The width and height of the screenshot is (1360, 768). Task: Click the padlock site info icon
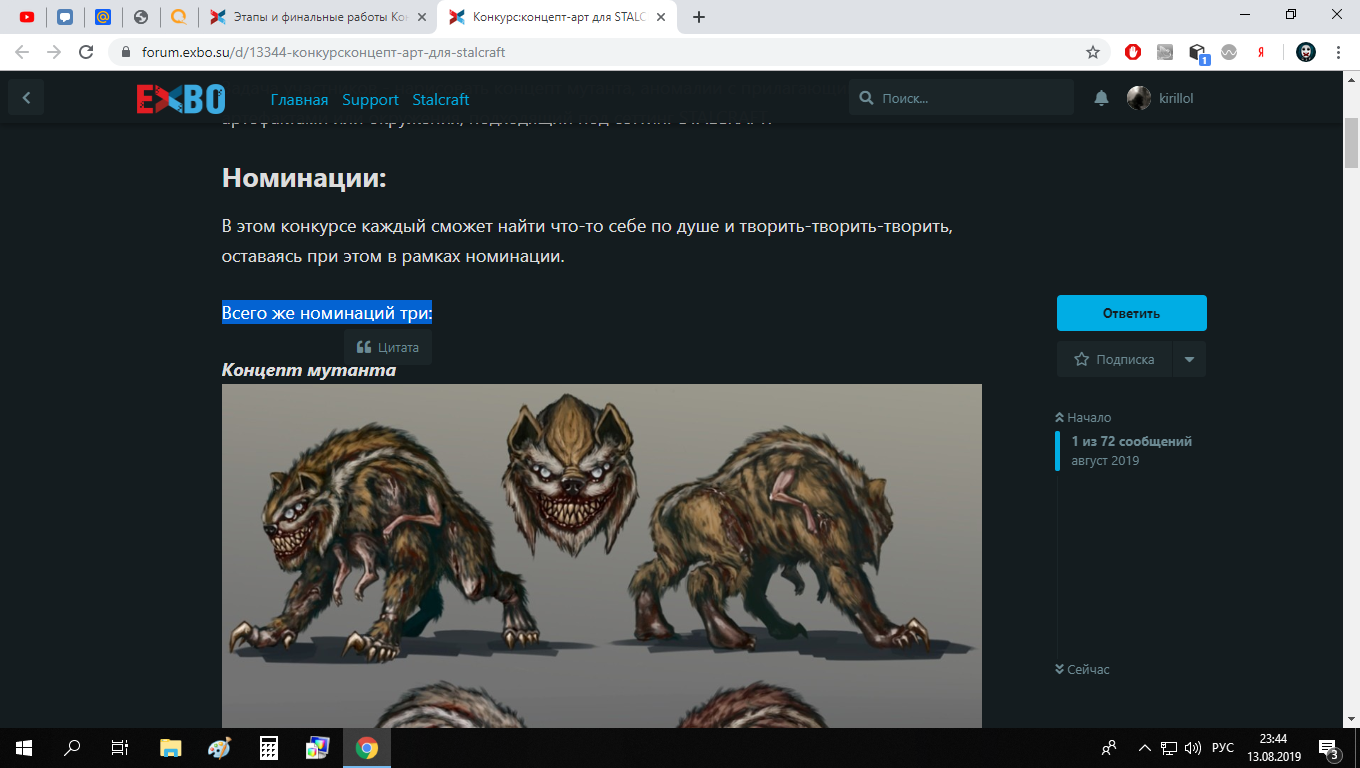pos(125,52)
